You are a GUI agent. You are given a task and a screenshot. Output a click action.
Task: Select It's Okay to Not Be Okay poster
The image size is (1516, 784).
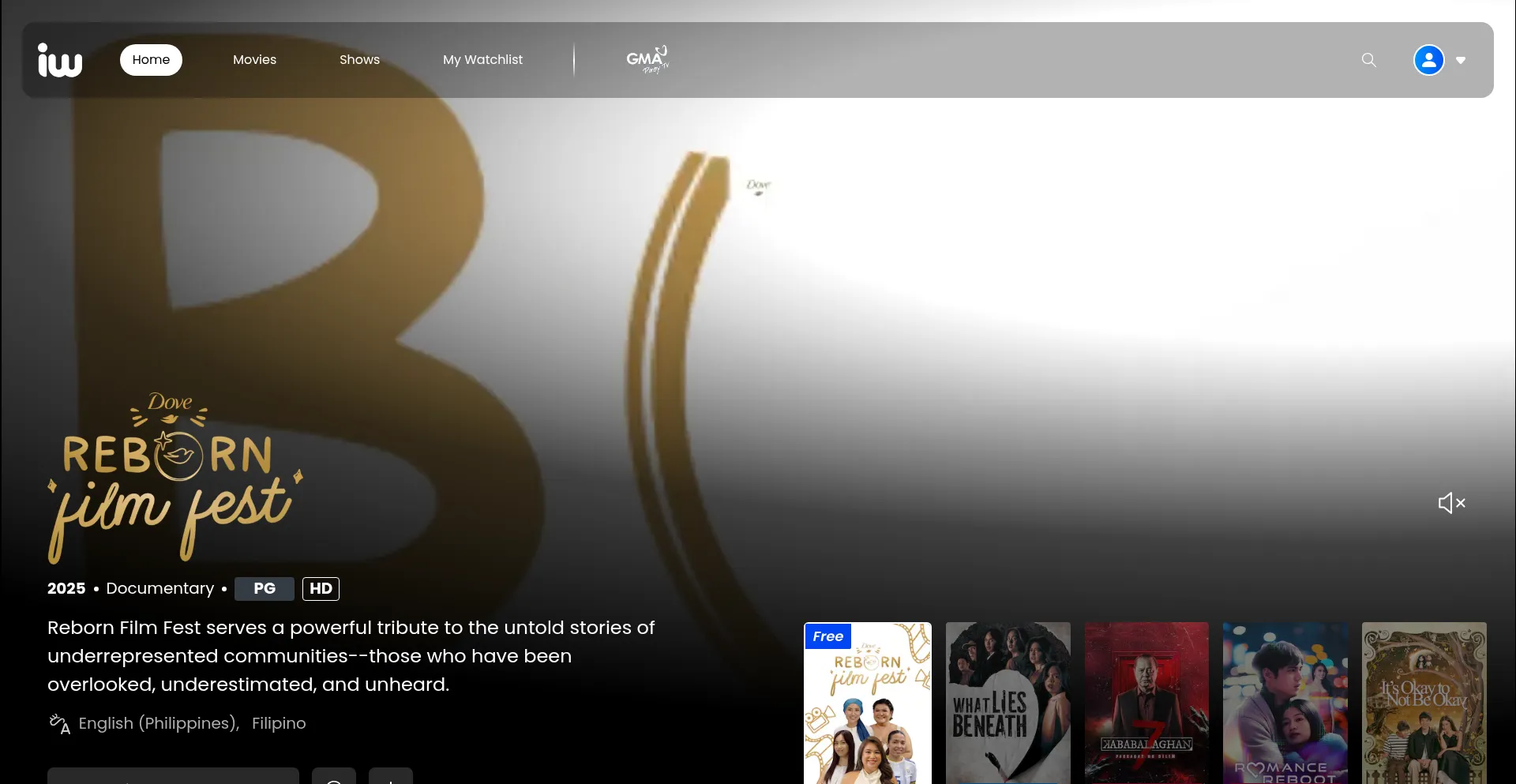(1424, 703)
